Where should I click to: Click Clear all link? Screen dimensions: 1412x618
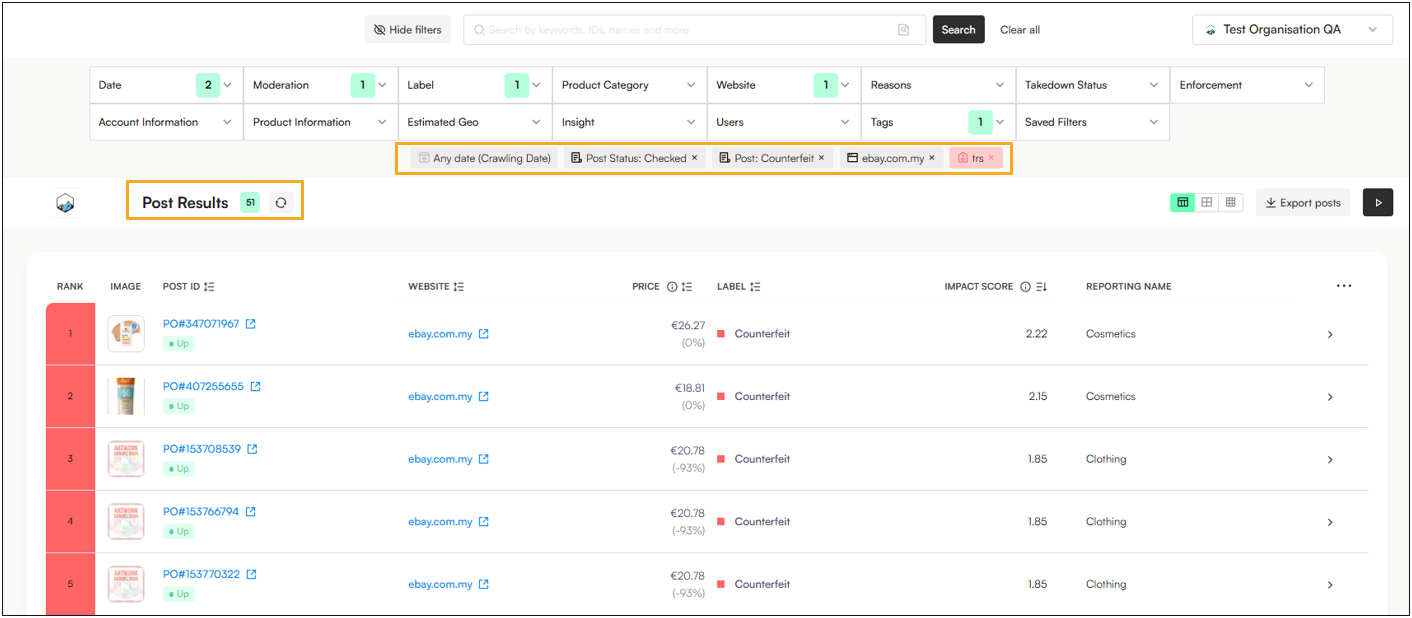1020,30
